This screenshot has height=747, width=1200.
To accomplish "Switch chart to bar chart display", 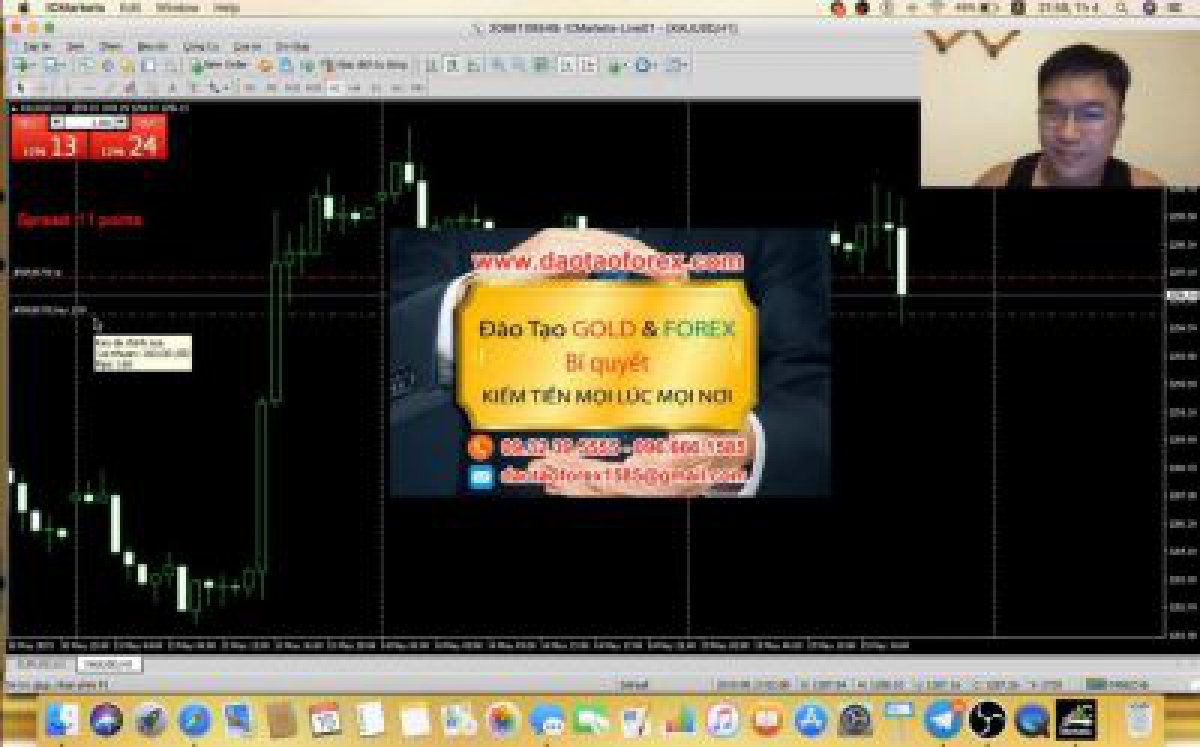I will pyautogui.click(x=432, y=65).
